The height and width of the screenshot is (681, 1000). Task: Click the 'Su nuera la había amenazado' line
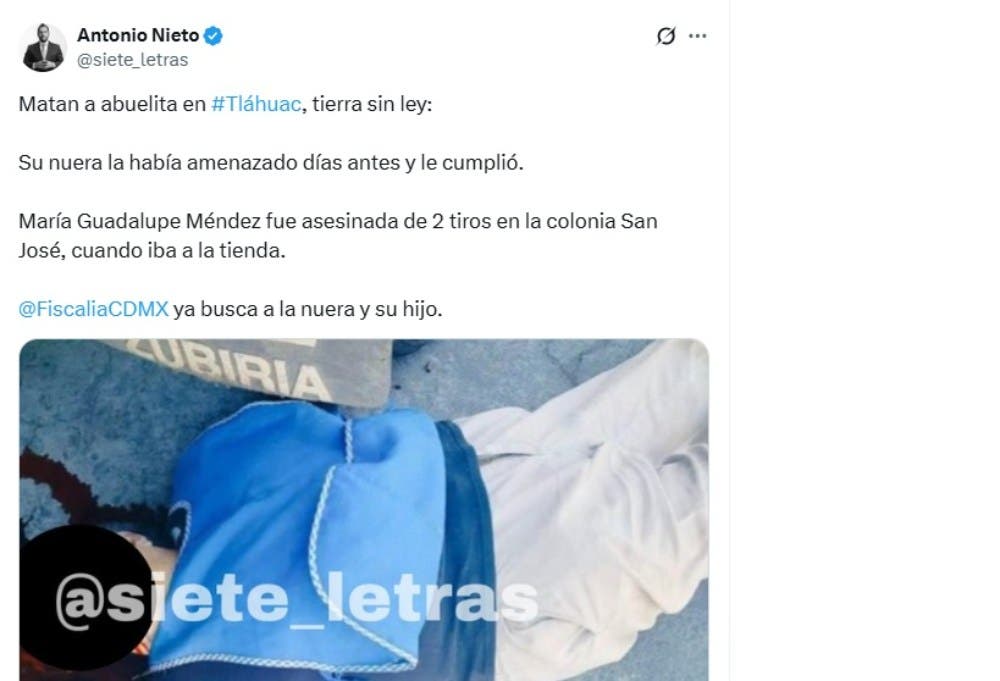pos(270,163)
